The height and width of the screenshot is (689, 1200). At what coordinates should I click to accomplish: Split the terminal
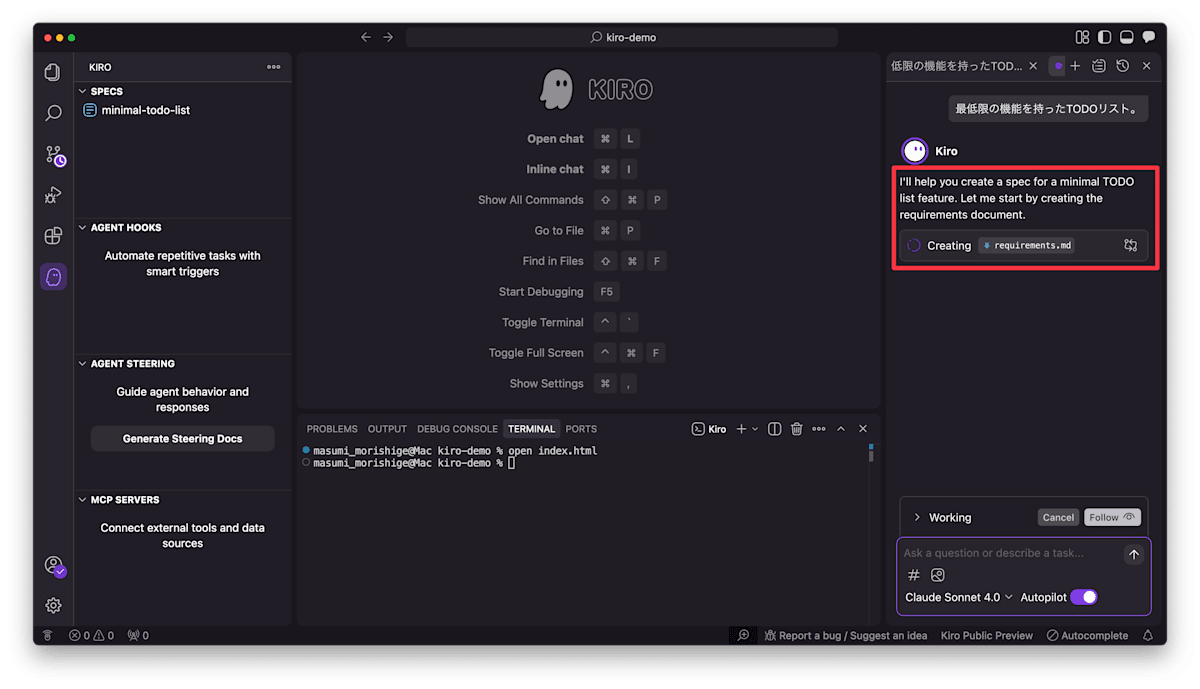click(x=774, y=429)
